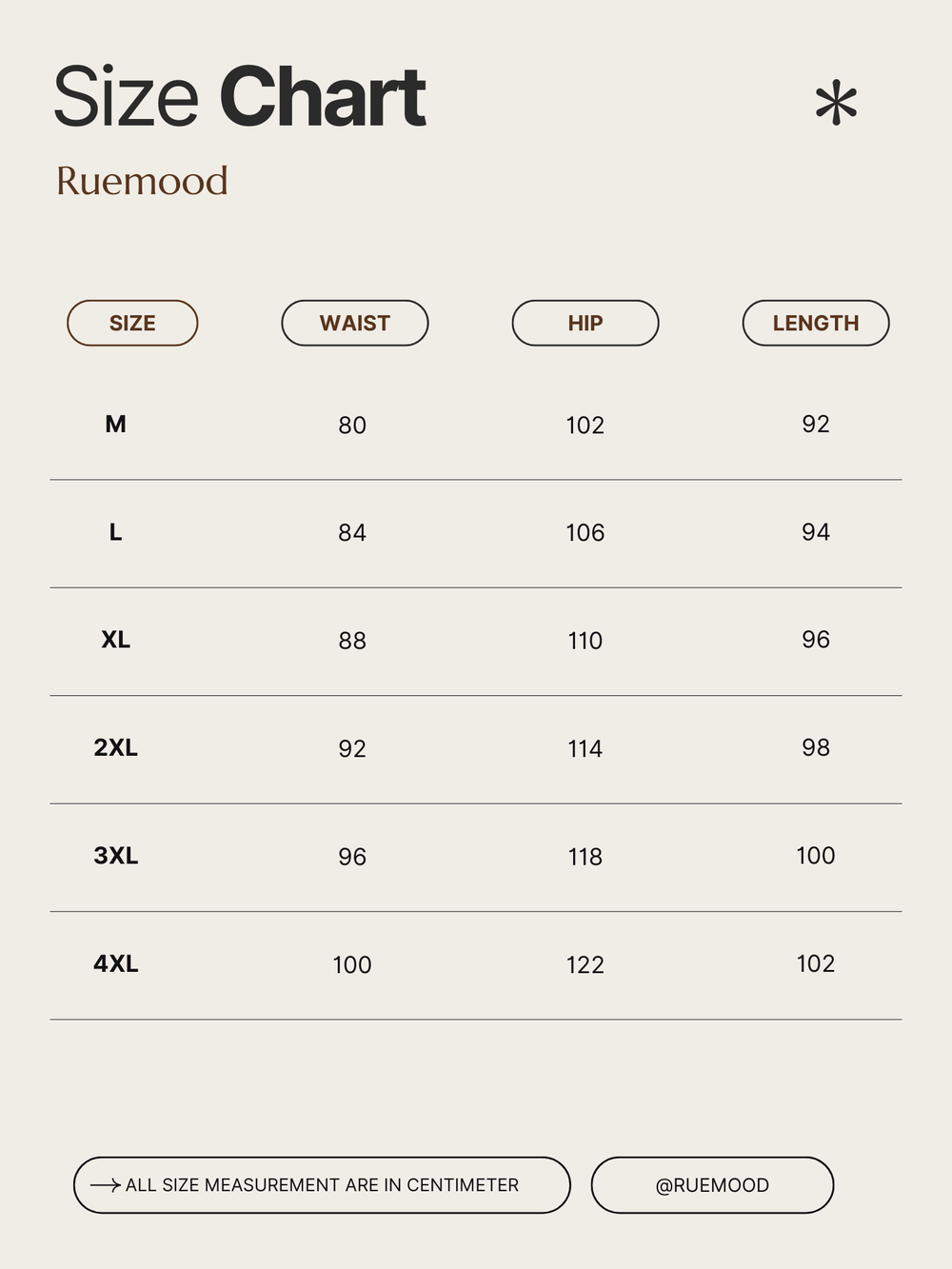This screenshot has height=1269, width=952.
Task: Select the L size row label
Action: [115, 532]
